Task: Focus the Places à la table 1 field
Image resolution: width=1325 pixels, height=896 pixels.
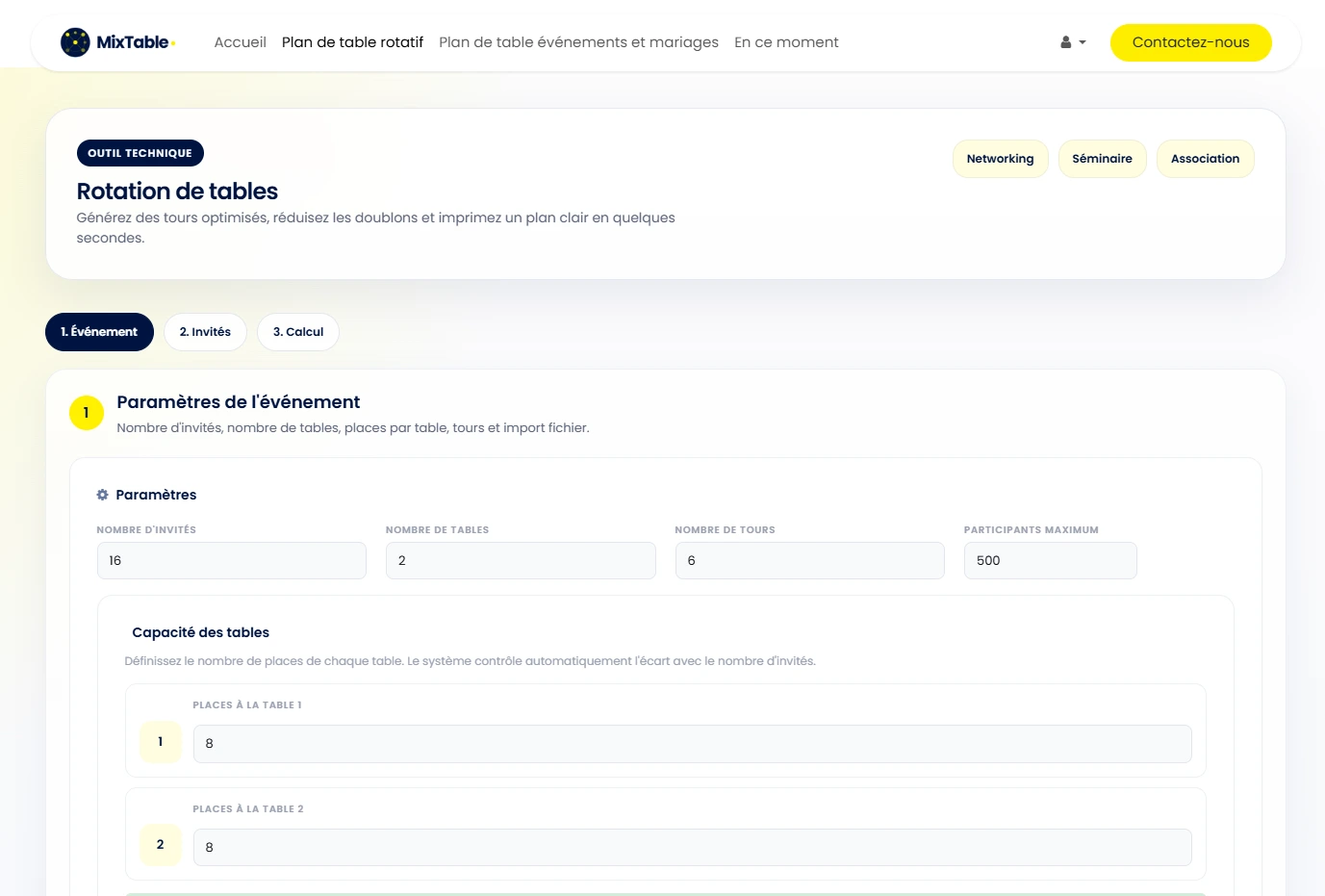Action: (692, 744)
